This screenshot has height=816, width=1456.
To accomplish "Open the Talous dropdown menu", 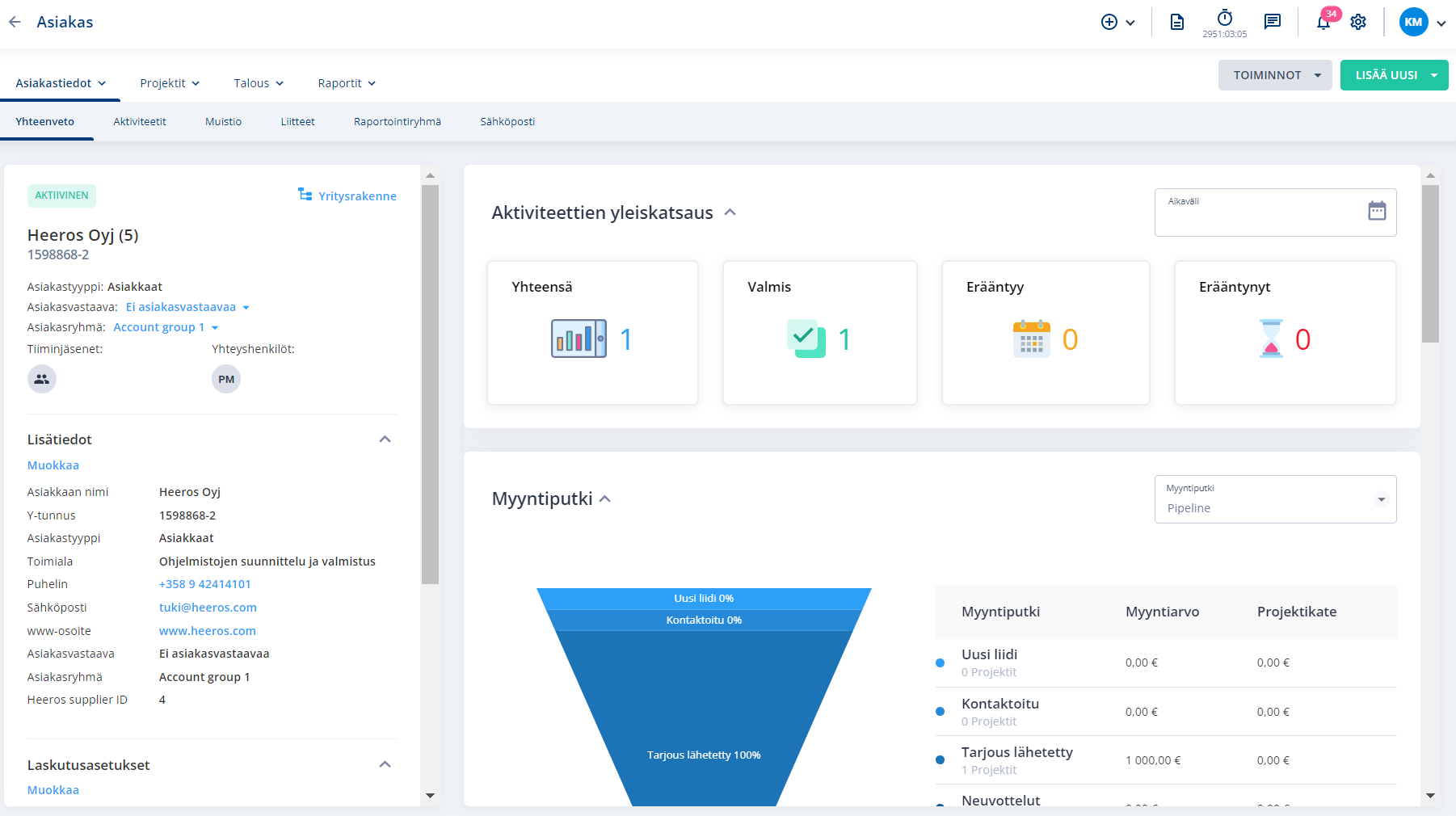I will click(x=259, y=83).
